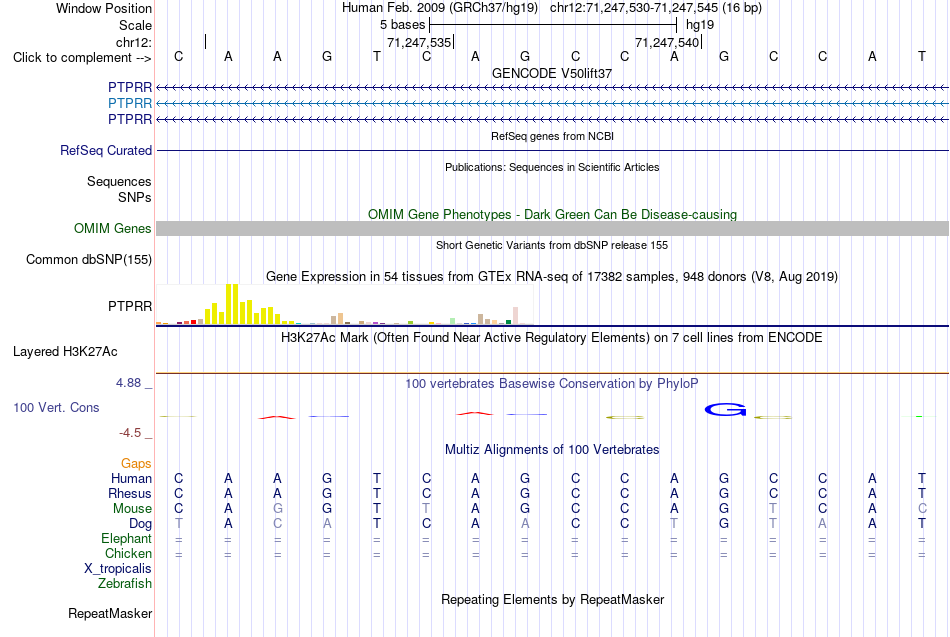
Task: Click the GTEx Gene Expression title
Action: pos(552,276)
